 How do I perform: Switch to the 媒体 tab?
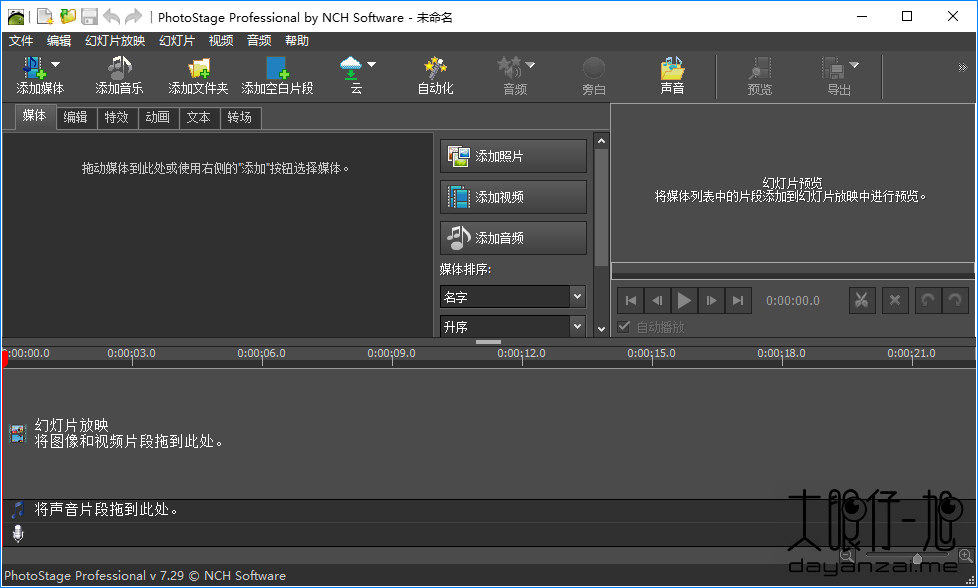click(x=34, y=116)
